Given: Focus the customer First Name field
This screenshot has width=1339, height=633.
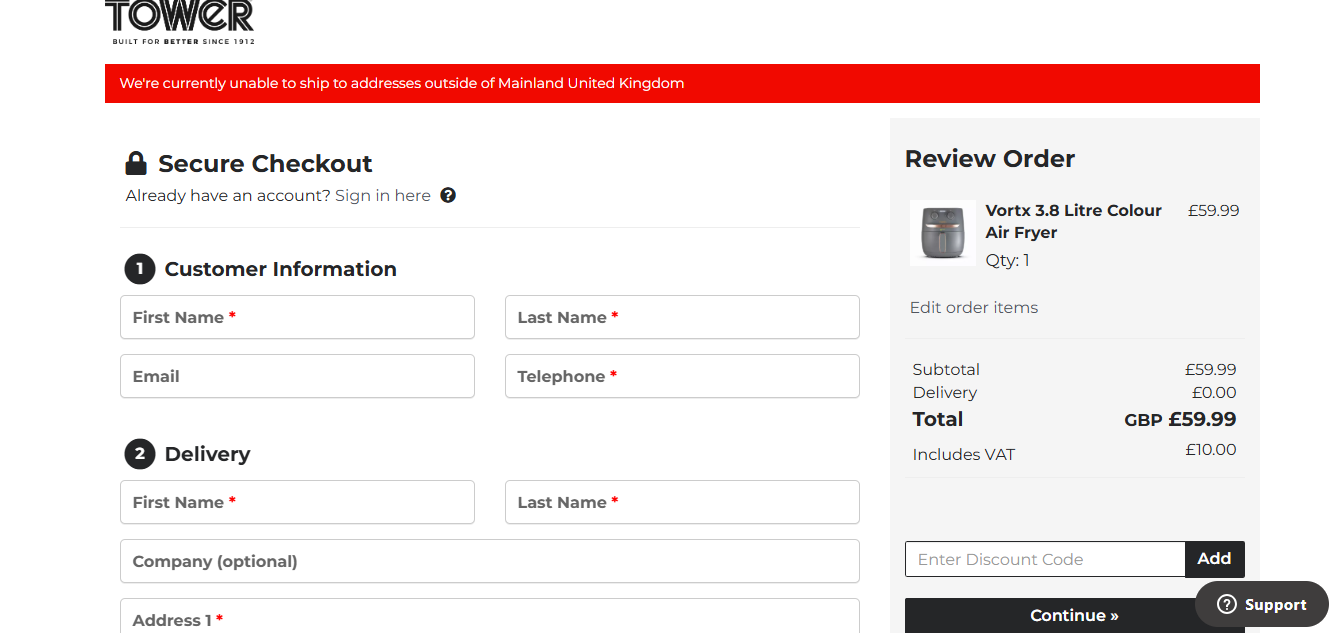Looking at the screenshot, I should (x=297, y=317).
